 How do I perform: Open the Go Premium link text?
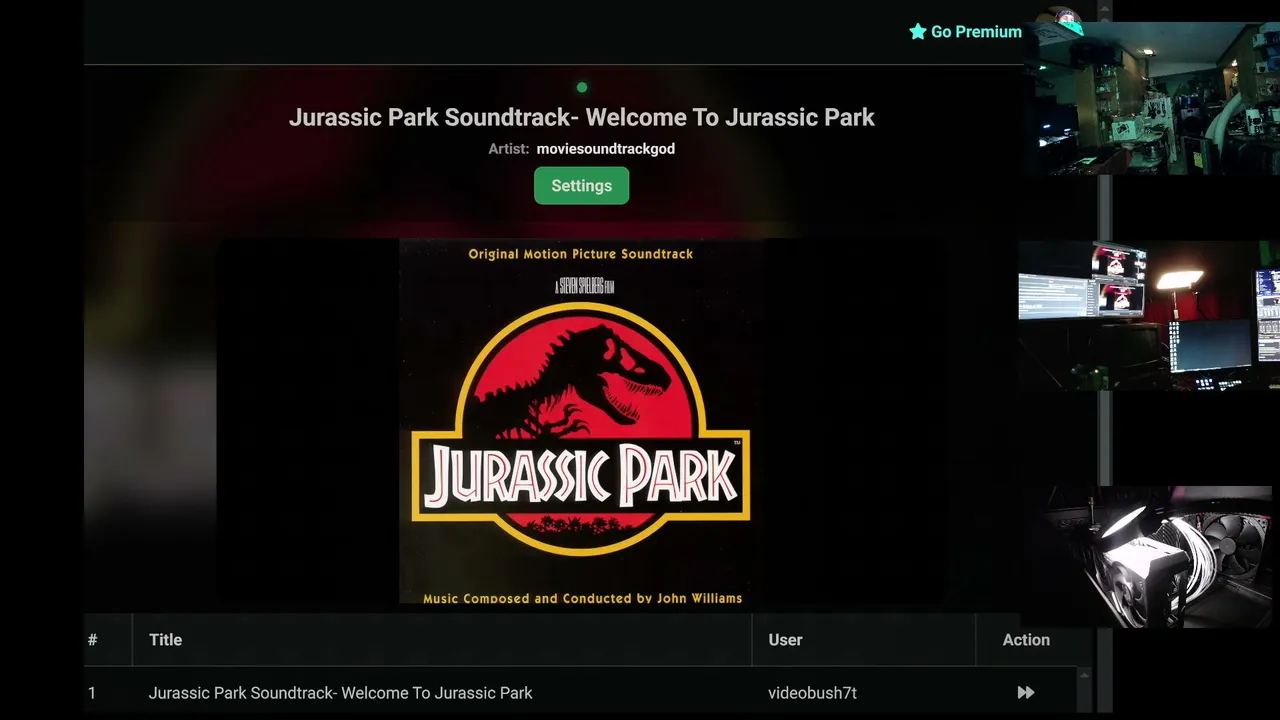click(x=976, y=32)
